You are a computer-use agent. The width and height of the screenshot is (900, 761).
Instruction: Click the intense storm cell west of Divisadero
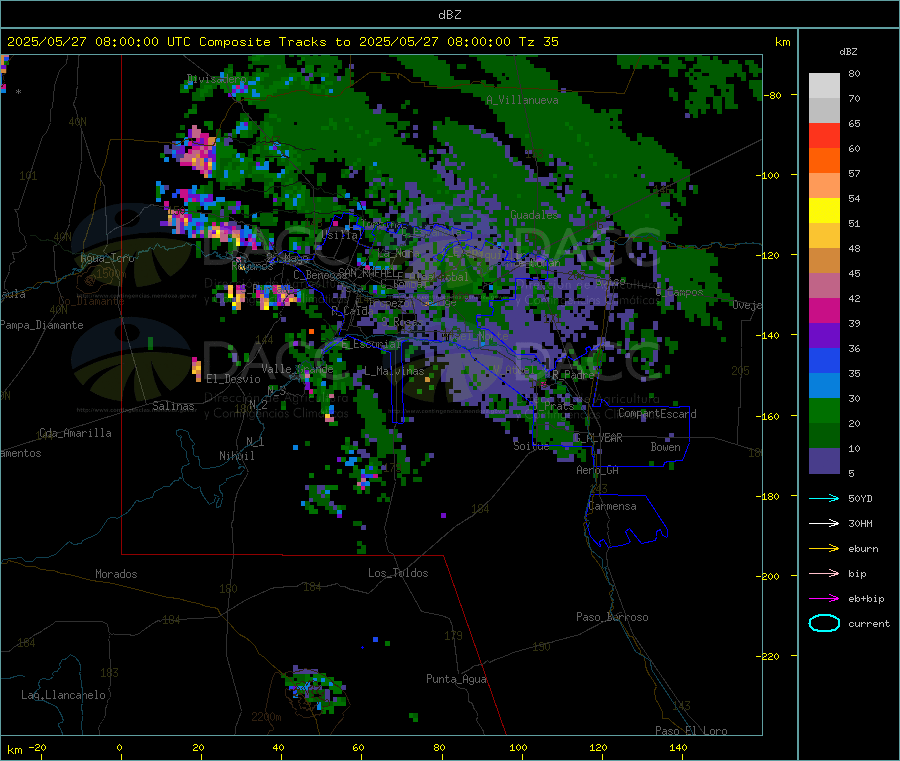[x=195, y=152]
